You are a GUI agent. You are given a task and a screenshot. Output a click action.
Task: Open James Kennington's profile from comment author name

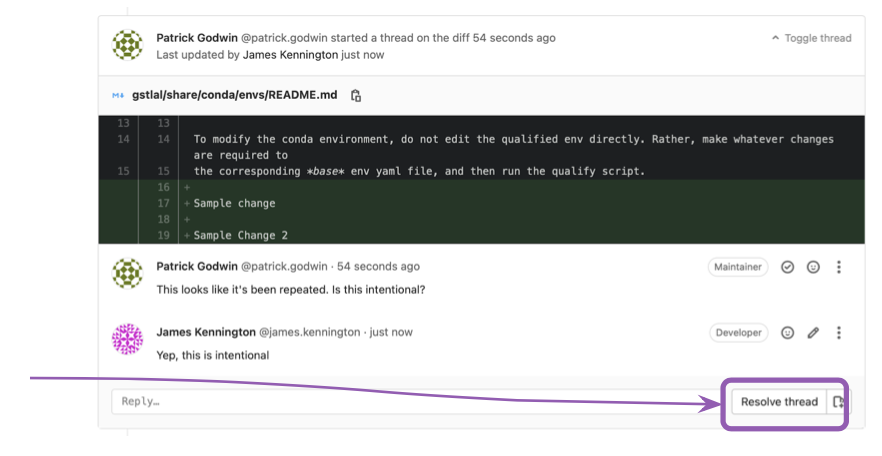(206, 332)
